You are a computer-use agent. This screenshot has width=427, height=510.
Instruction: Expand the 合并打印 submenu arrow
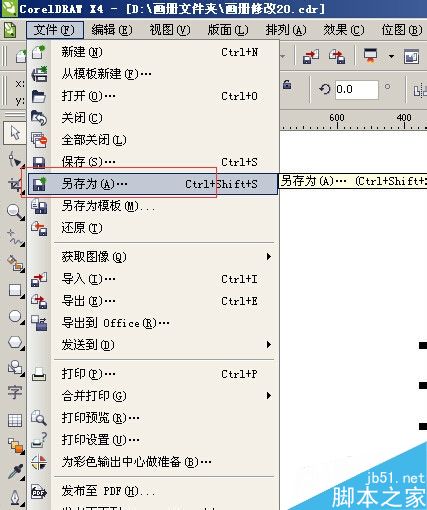click(269, 396)
